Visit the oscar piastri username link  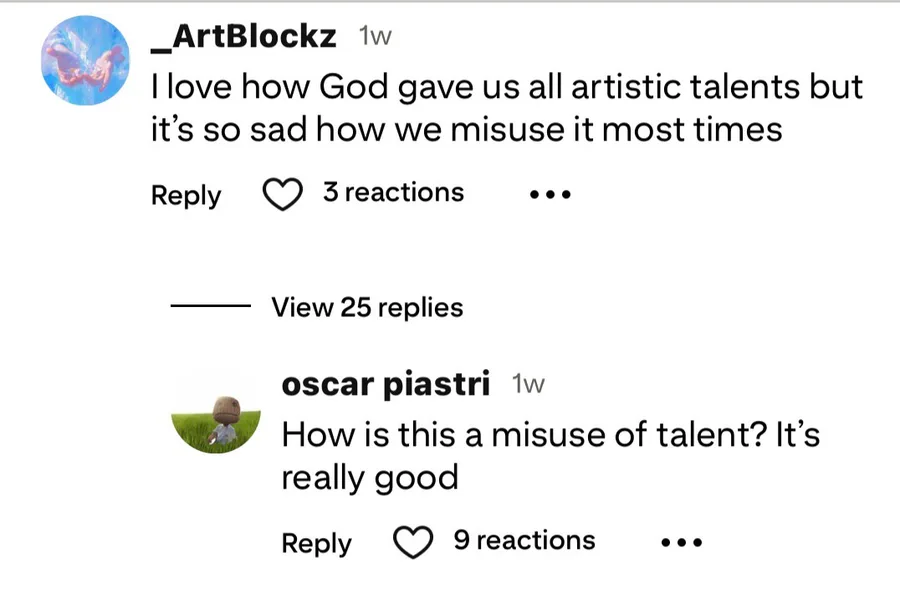coord(386,383)
